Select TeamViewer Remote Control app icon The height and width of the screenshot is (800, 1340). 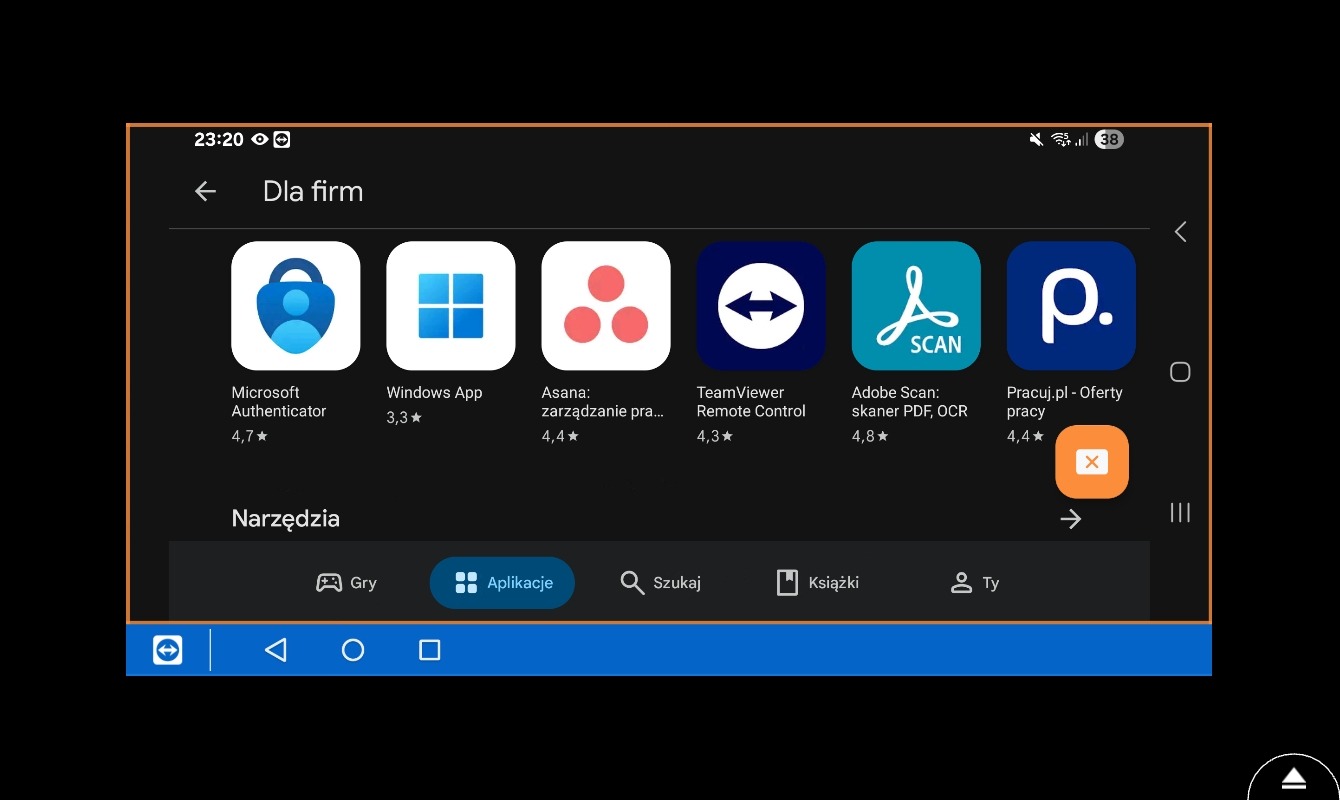pyautogui.click(x=760, y=306)
